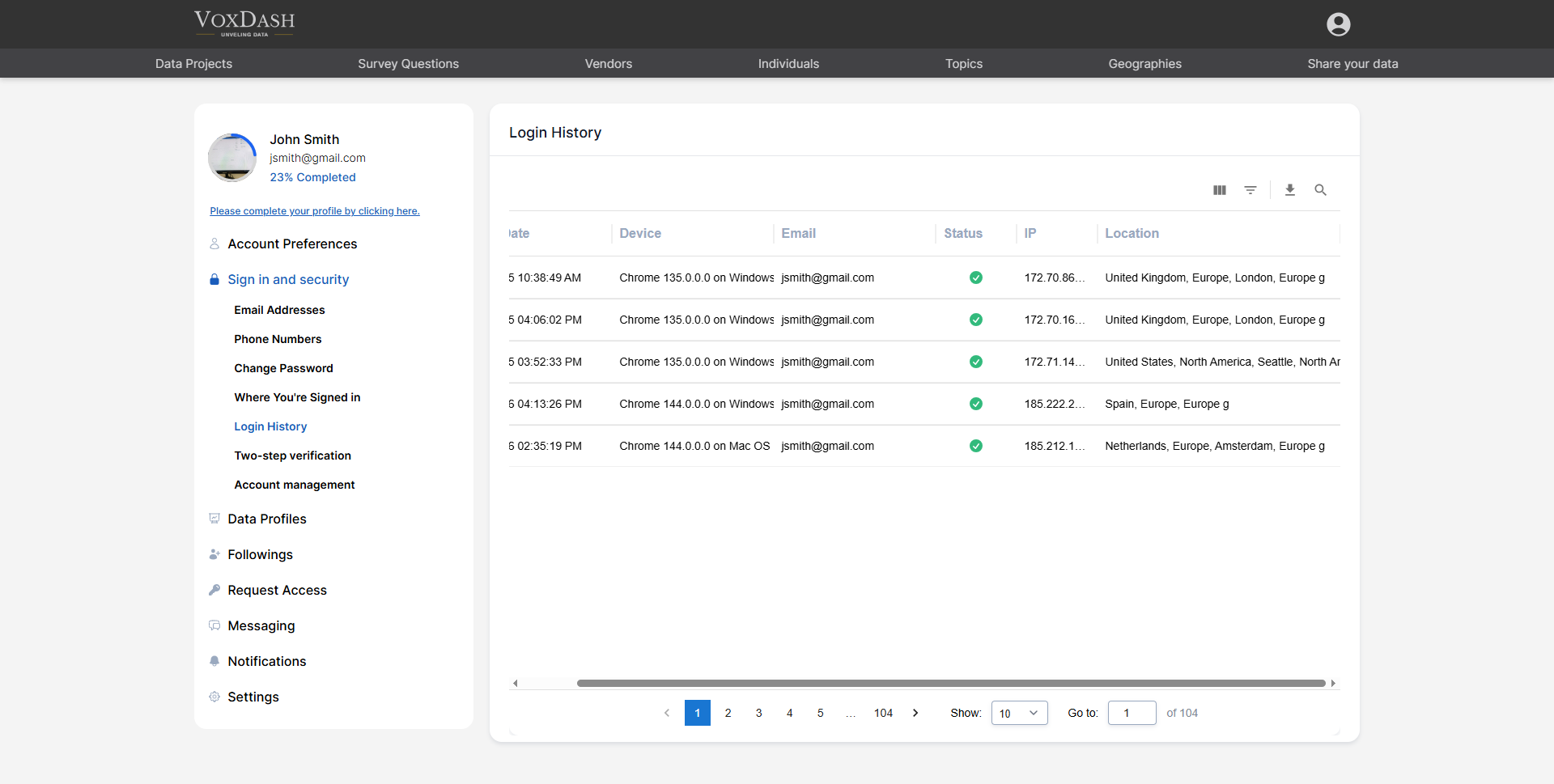This screenshot has height=784, width=1554.
Task: Click the green status check for 02:35:19 PM row
Action: 975,446
